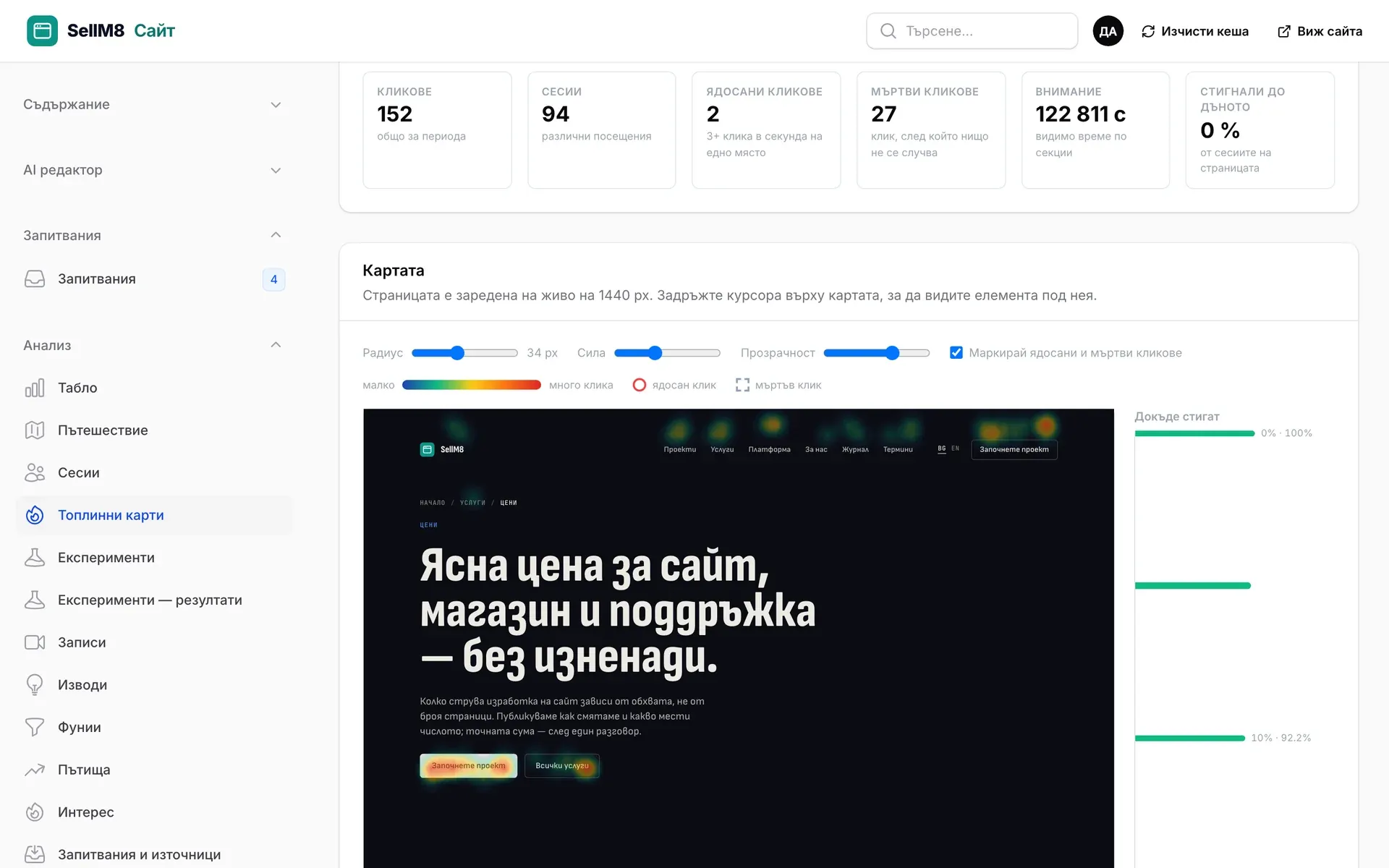This screenshot has height=868, width=1389.
Task: Expand the Съдържание sidebar section
Action: coord(153,105)
